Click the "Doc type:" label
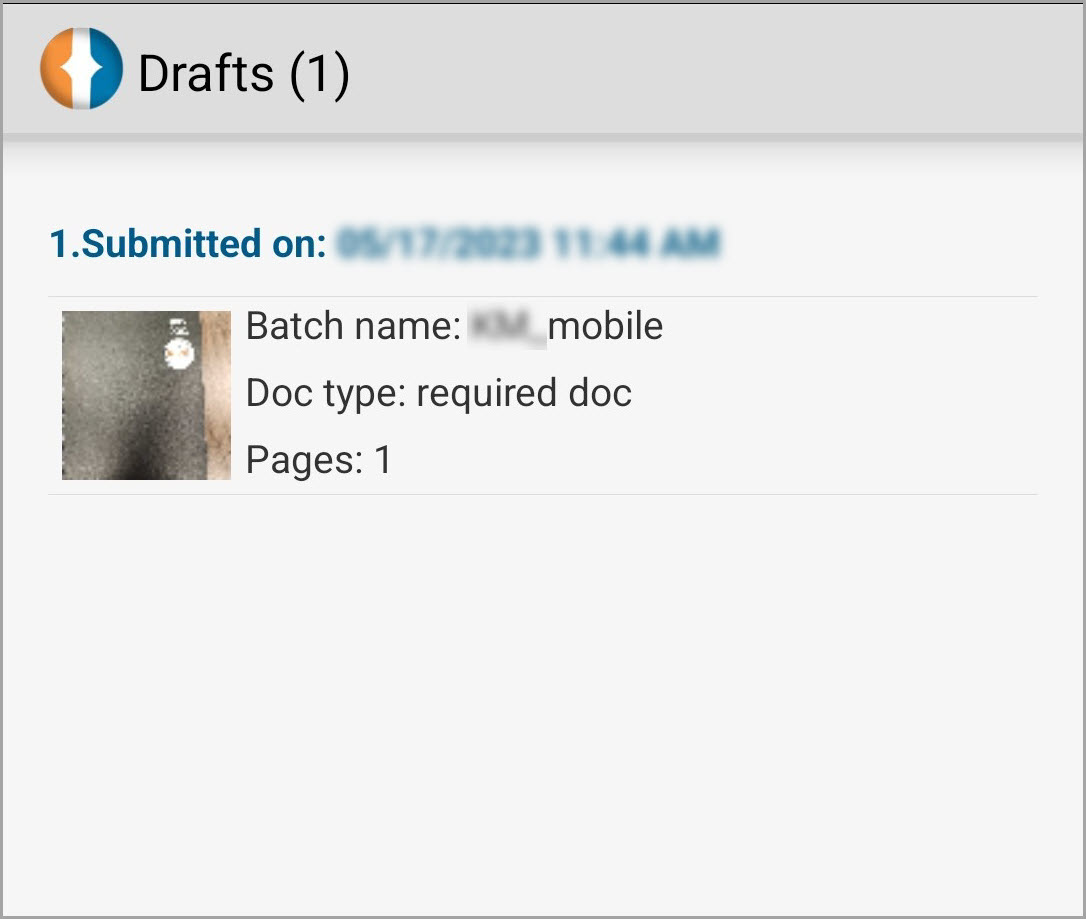Viewport: 1086px width, 919px height. (x=326, y=393)
